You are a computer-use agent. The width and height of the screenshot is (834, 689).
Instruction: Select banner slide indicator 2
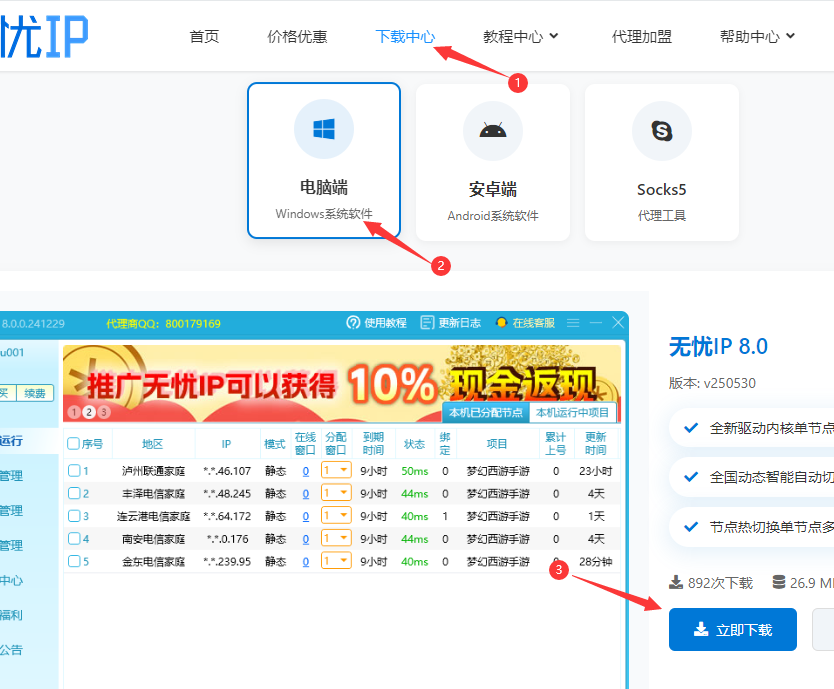click(89, 412)
